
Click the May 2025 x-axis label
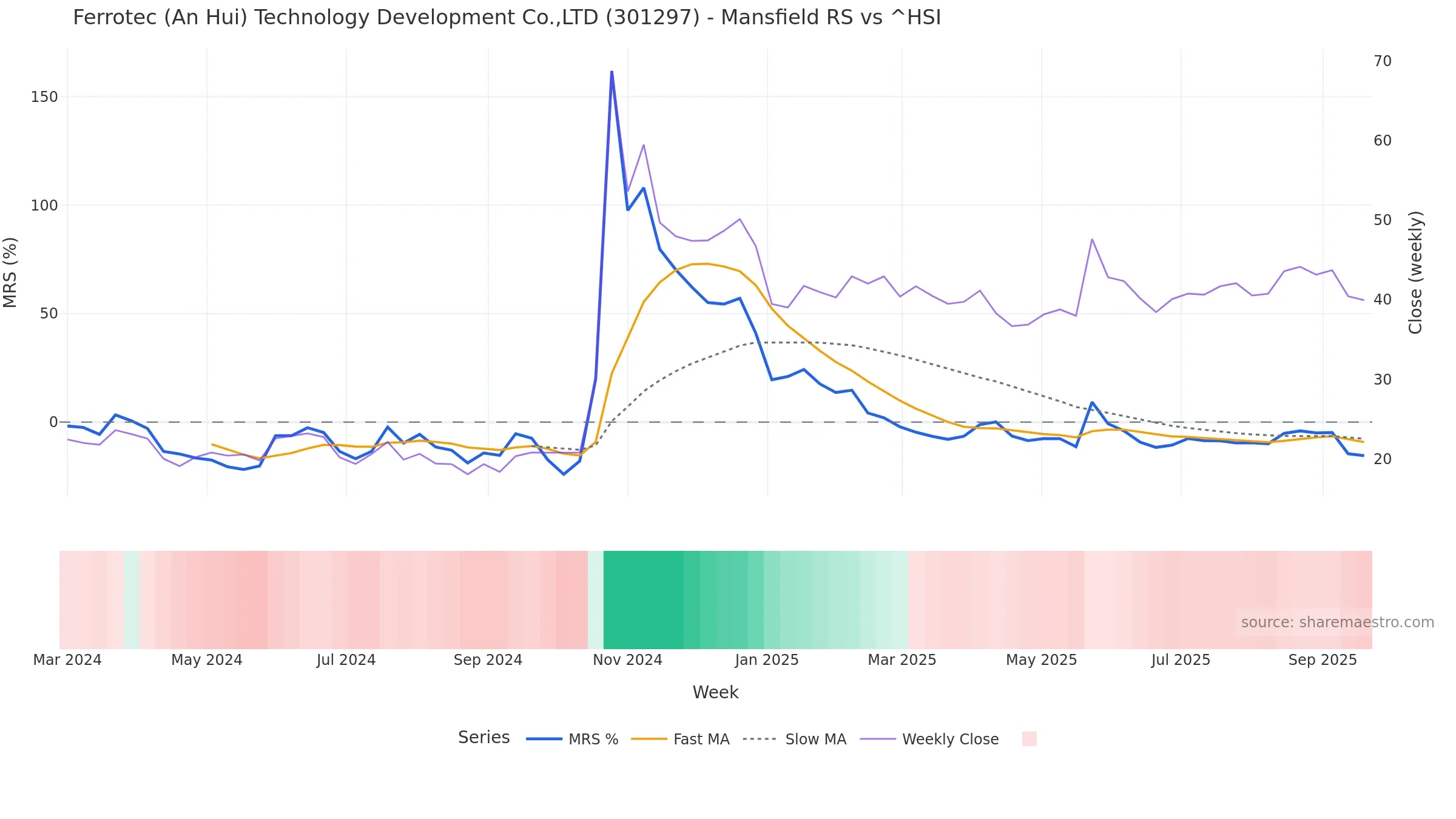(x=1042, y=660)
